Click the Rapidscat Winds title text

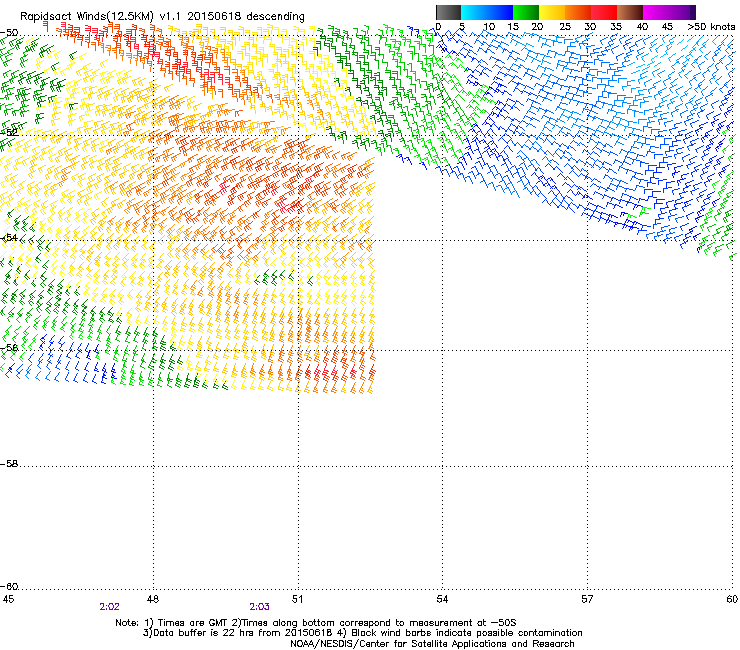pyautogui.click(x=162, y=17)
